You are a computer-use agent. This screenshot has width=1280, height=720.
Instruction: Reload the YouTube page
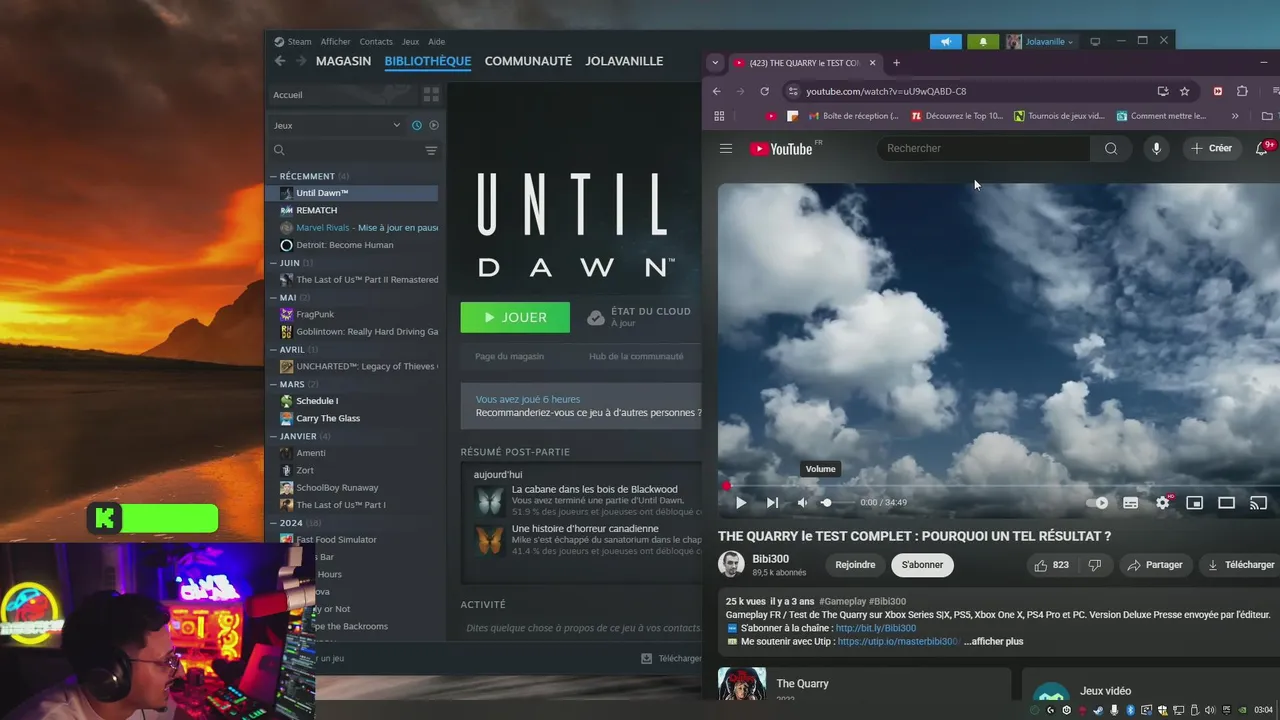(x=765, y=91)
